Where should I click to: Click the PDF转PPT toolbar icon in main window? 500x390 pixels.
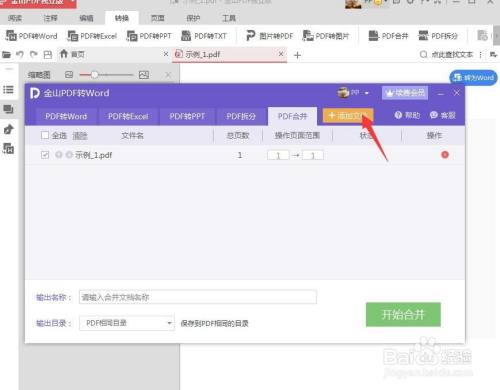click(149, 36)
